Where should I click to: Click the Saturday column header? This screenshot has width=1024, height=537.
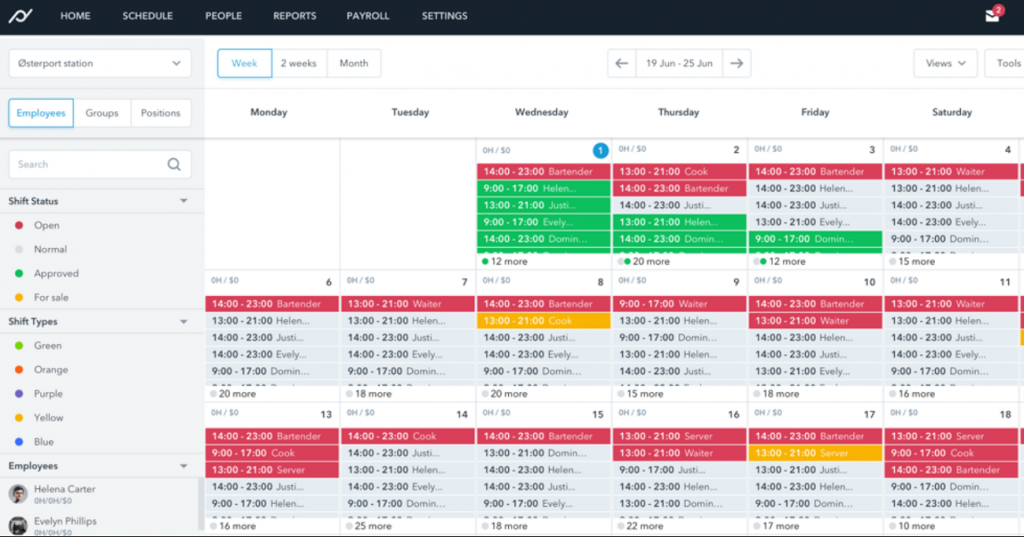click(952, 112)
